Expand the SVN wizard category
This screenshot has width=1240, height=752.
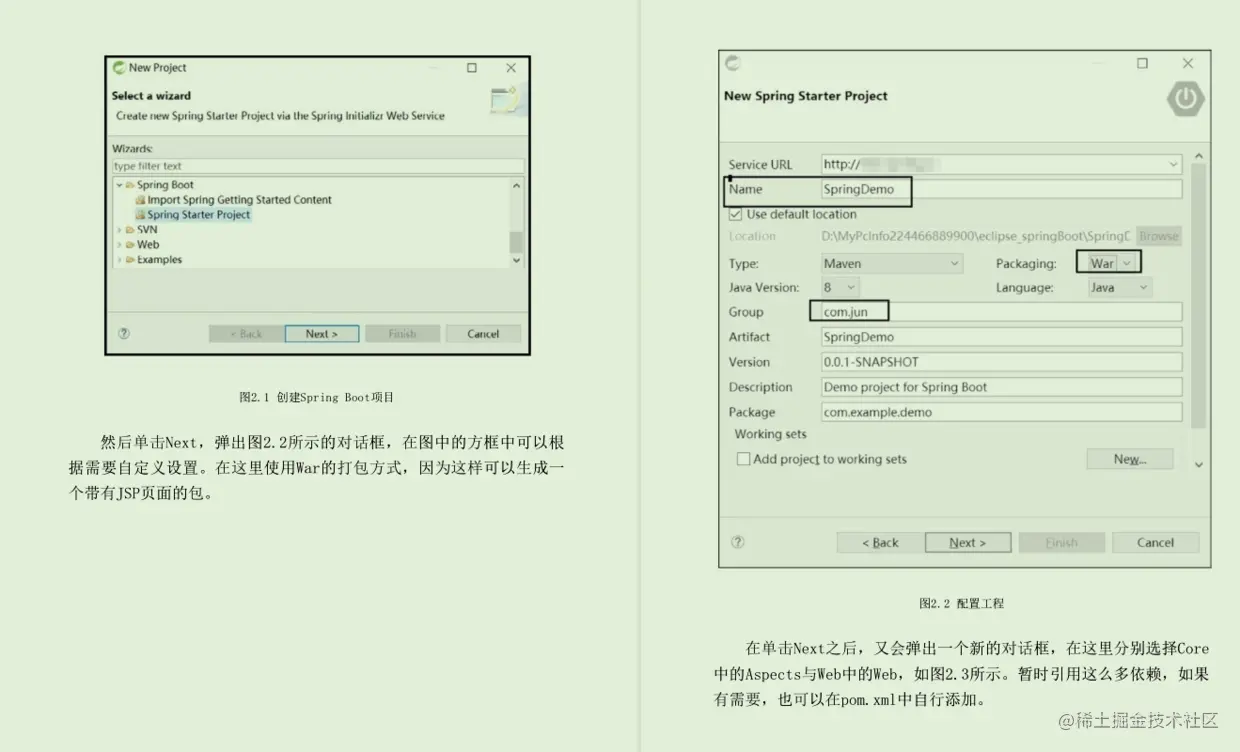[119, 230]
